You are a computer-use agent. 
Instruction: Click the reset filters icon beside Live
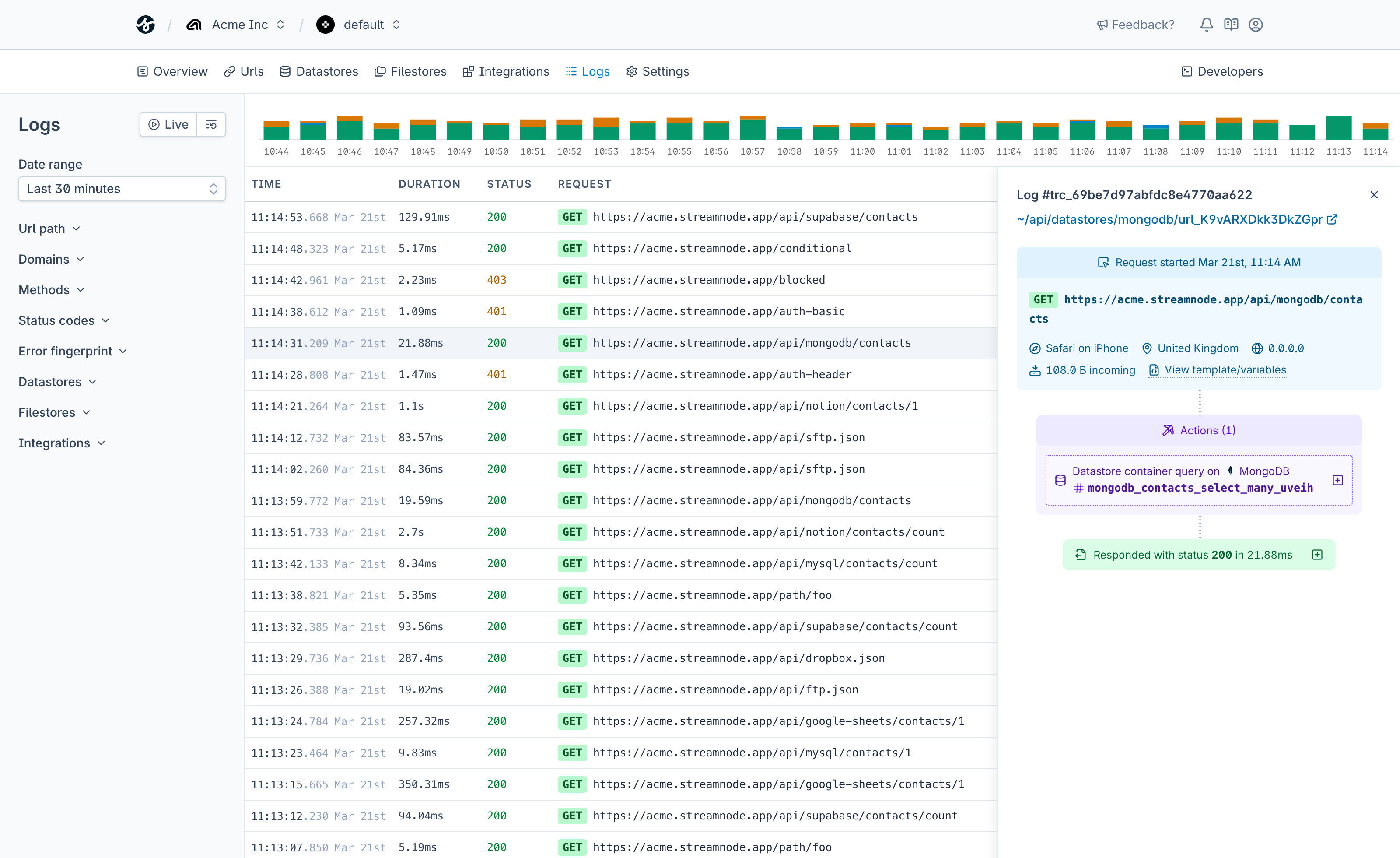point(211,124)
